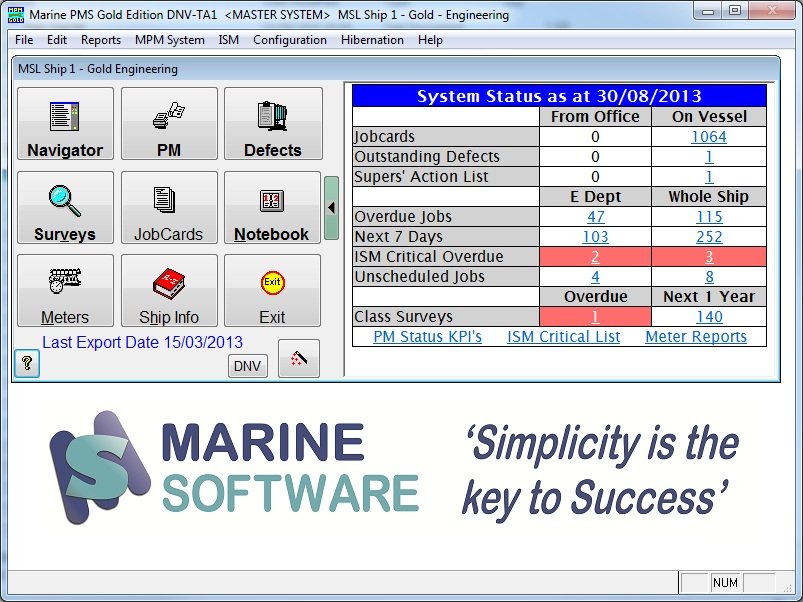Click the yellow Exit button
This screenshot has height=602, width=803.
272,291
